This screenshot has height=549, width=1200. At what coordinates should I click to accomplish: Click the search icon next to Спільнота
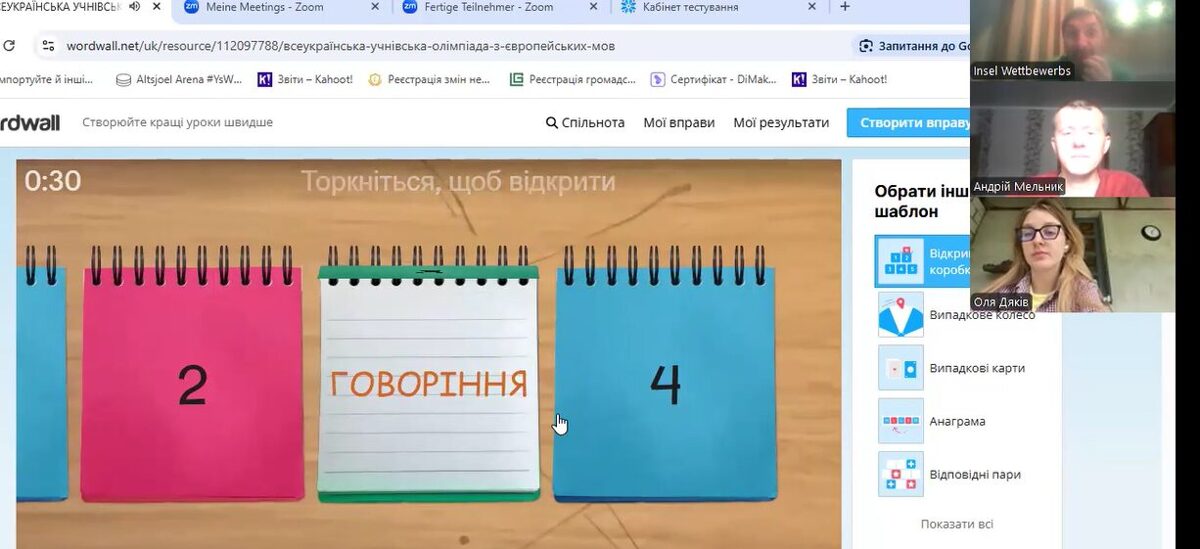[552, 123]
